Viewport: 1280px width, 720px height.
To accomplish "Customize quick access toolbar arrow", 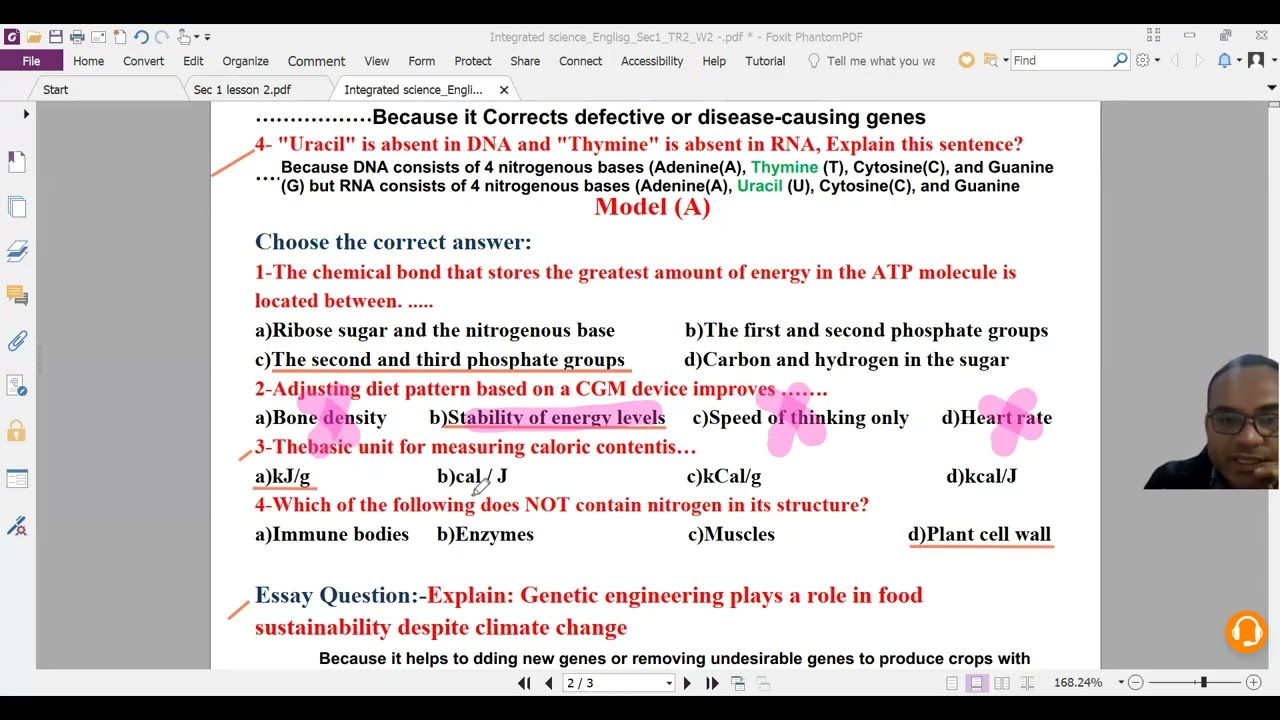I will pos(207,38).
